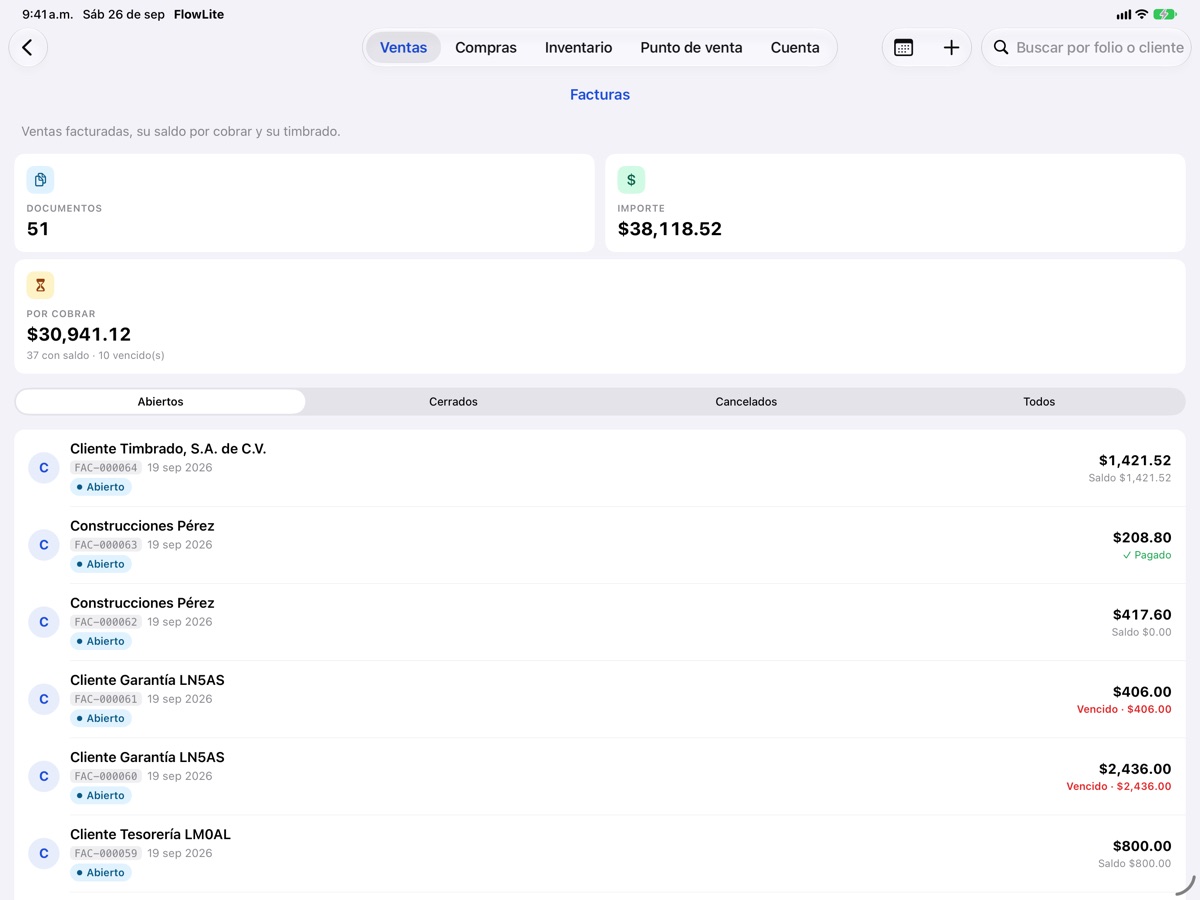Open the Cuenta tab
This screenshot has height=900, width=1200.
click(x=795, y=47)
